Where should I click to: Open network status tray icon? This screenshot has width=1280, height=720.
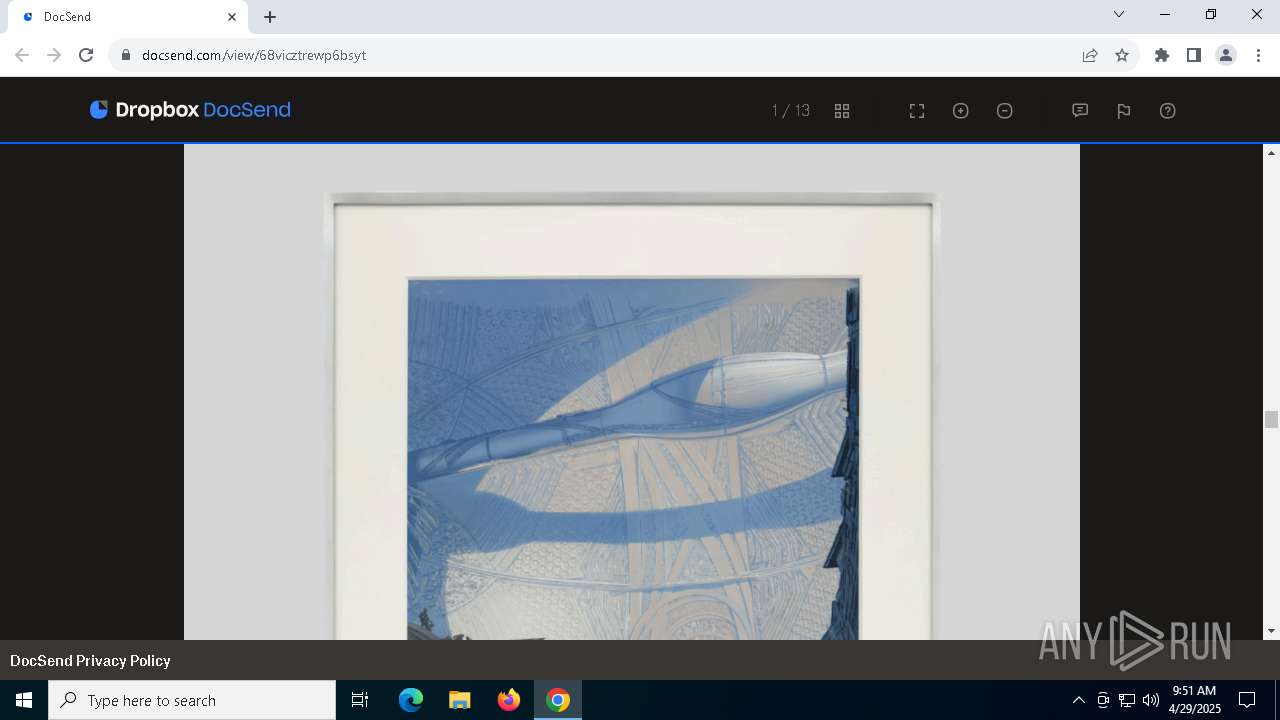pyautogui.click(x=1127, y=700)
